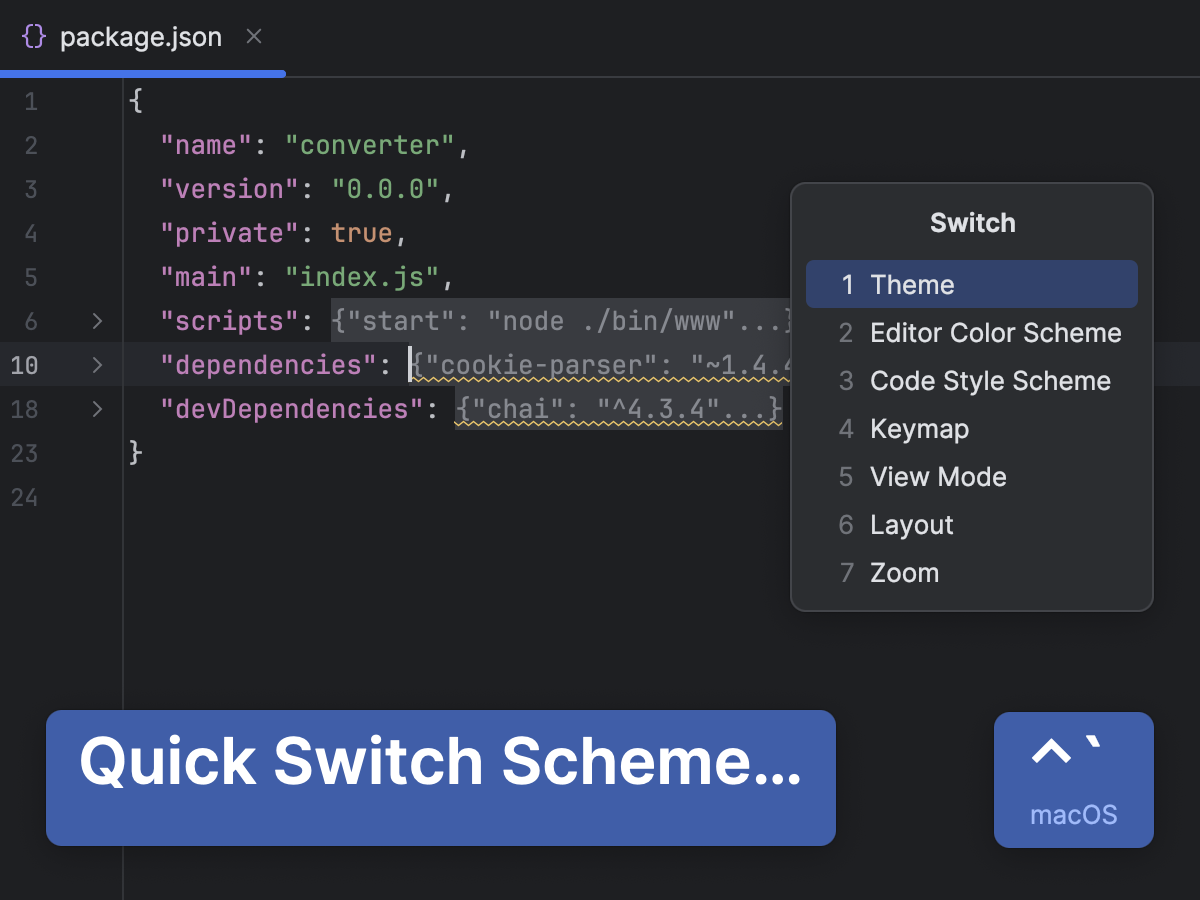Click line number 10 in the gutter

(25, 365)
